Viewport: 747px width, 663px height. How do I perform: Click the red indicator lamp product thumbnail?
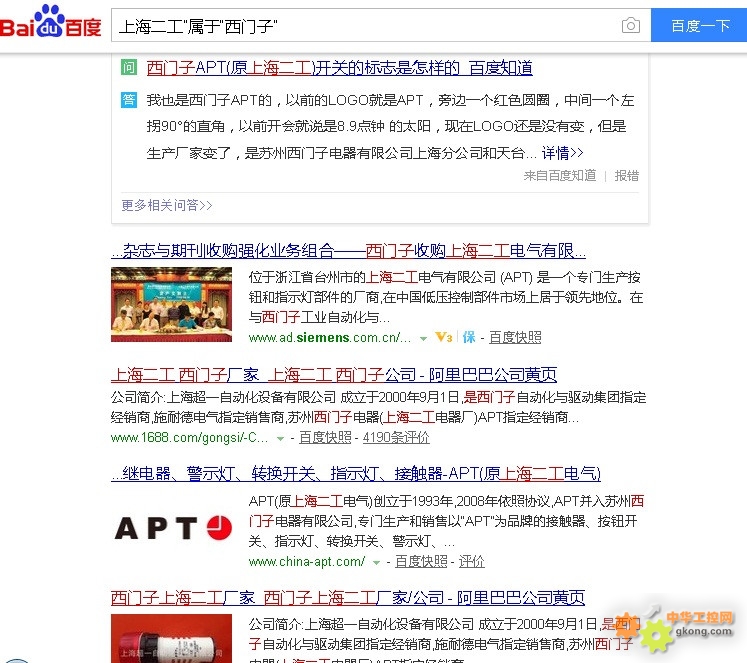pyautogui.click(x=172, y=638)
